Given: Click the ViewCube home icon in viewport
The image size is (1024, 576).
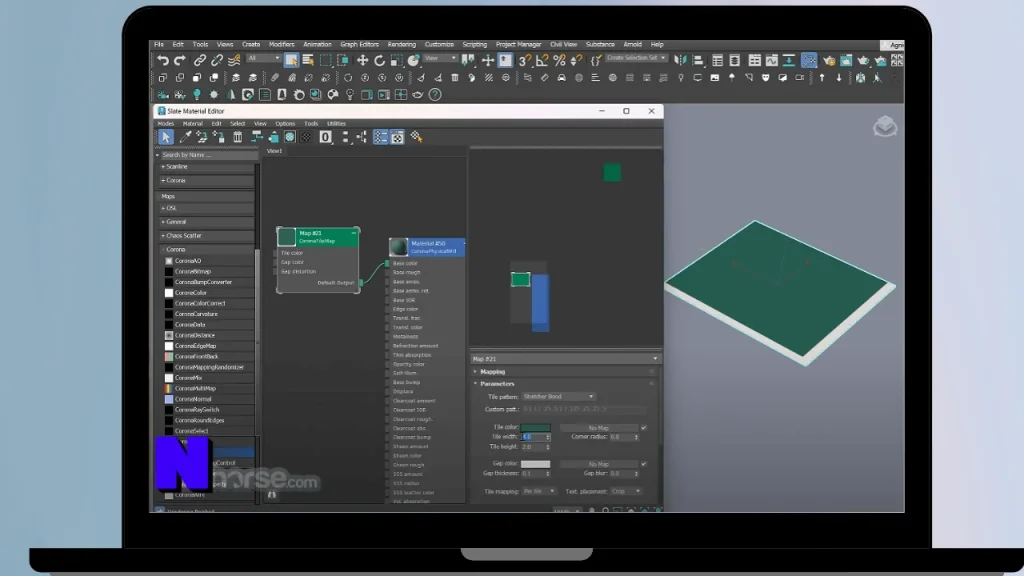Looking at the screenshot, I should pos(885,126).
